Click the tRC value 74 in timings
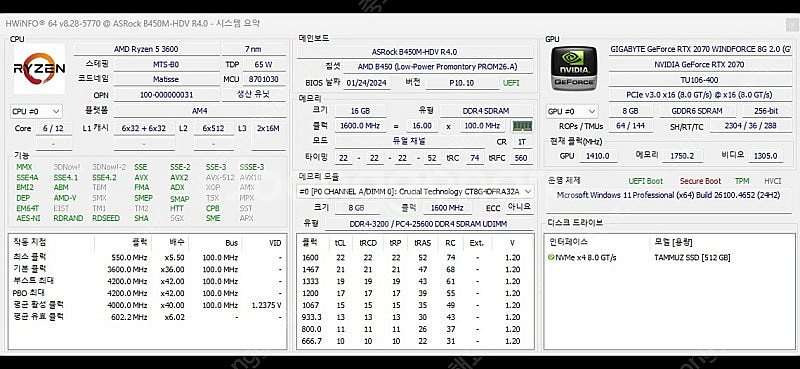 tap(474, 158)
